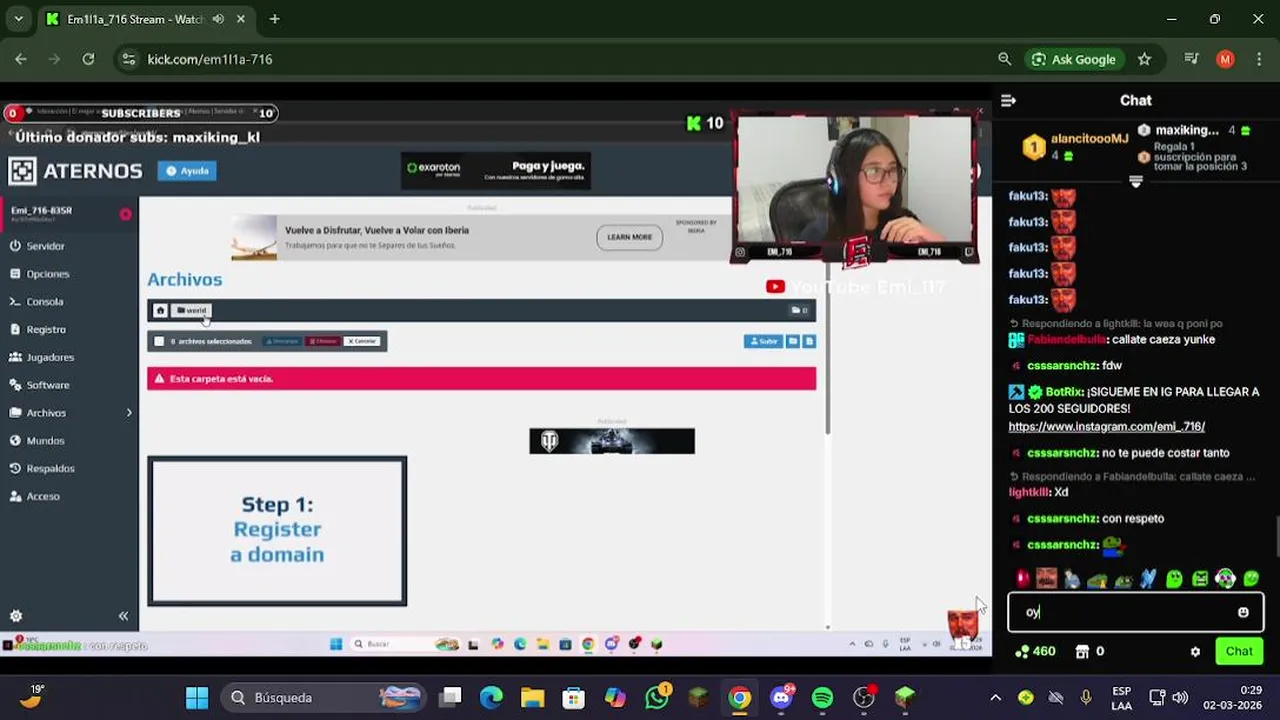Click the Windows Búsqueda search box

pos(325,698)
